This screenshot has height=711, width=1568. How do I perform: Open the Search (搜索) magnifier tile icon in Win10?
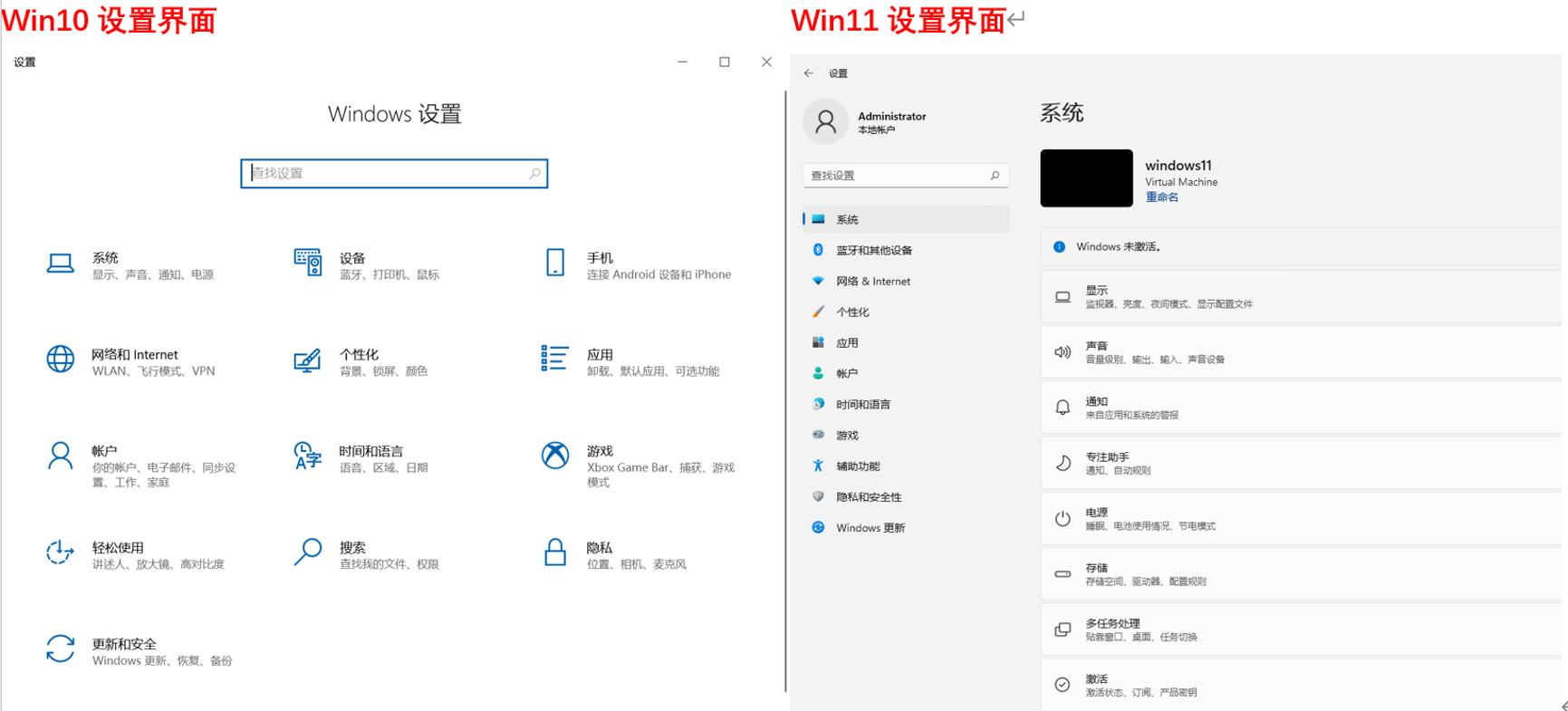pos(308,552)
